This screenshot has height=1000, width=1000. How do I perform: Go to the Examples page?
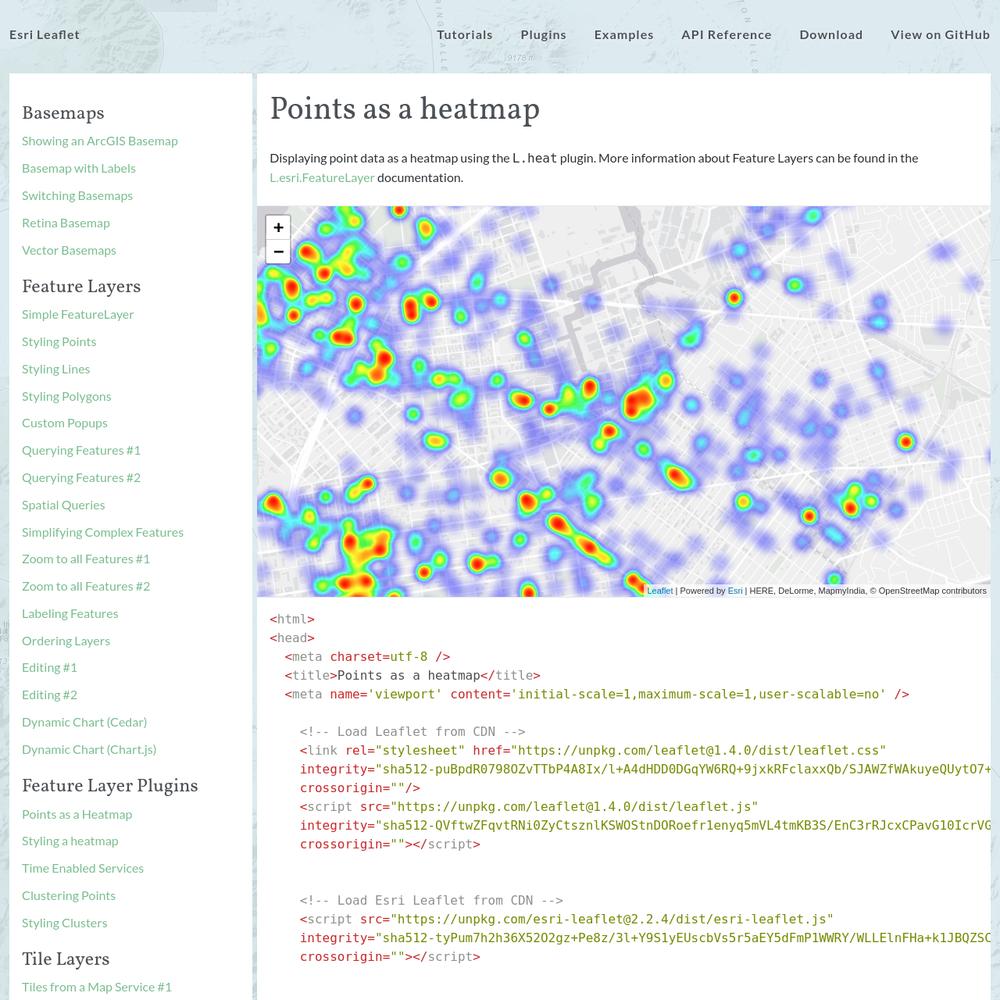click(624, 35)
